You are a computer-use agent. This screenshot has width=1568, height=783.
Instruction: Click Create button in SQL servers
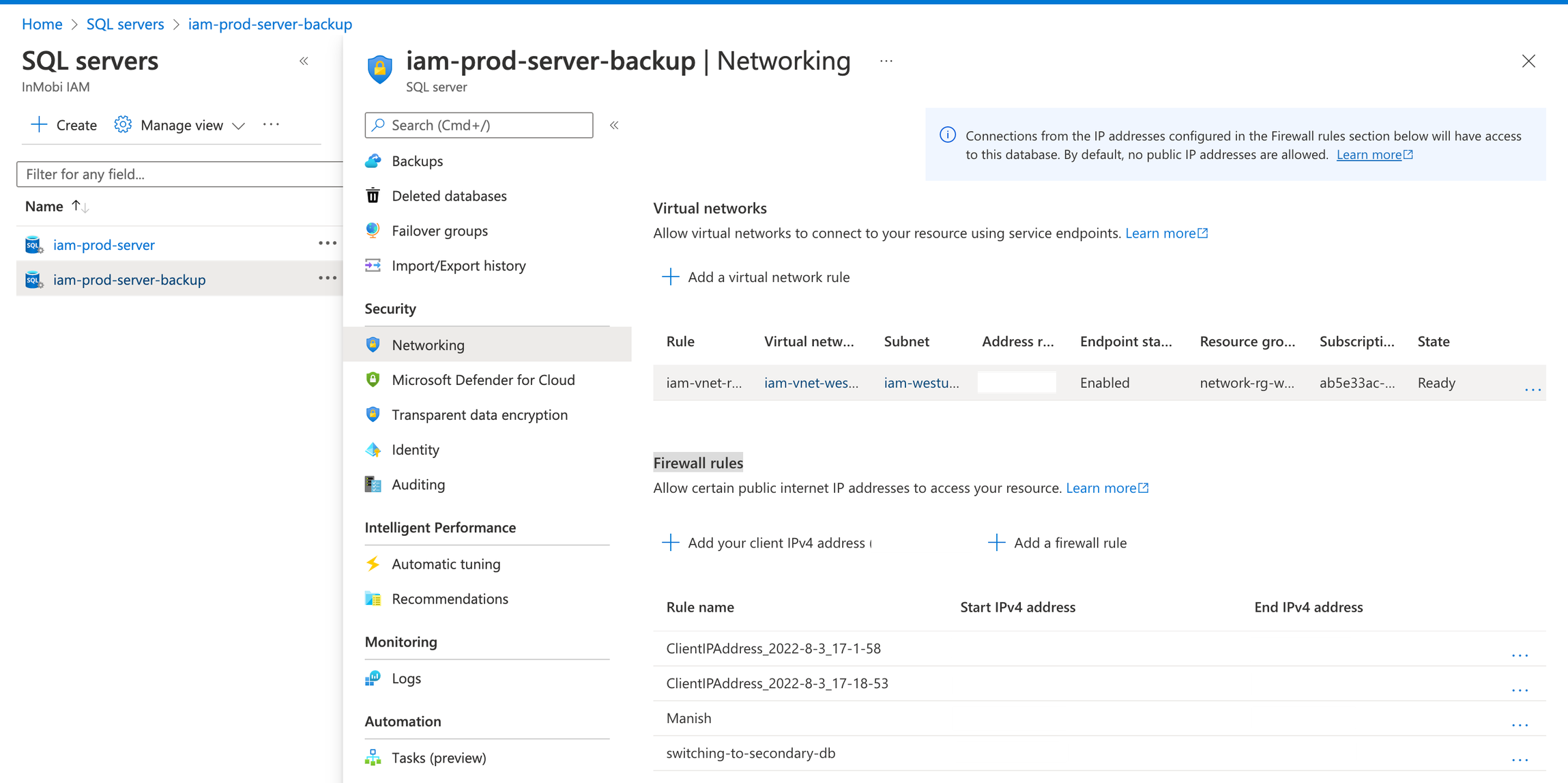63,125
